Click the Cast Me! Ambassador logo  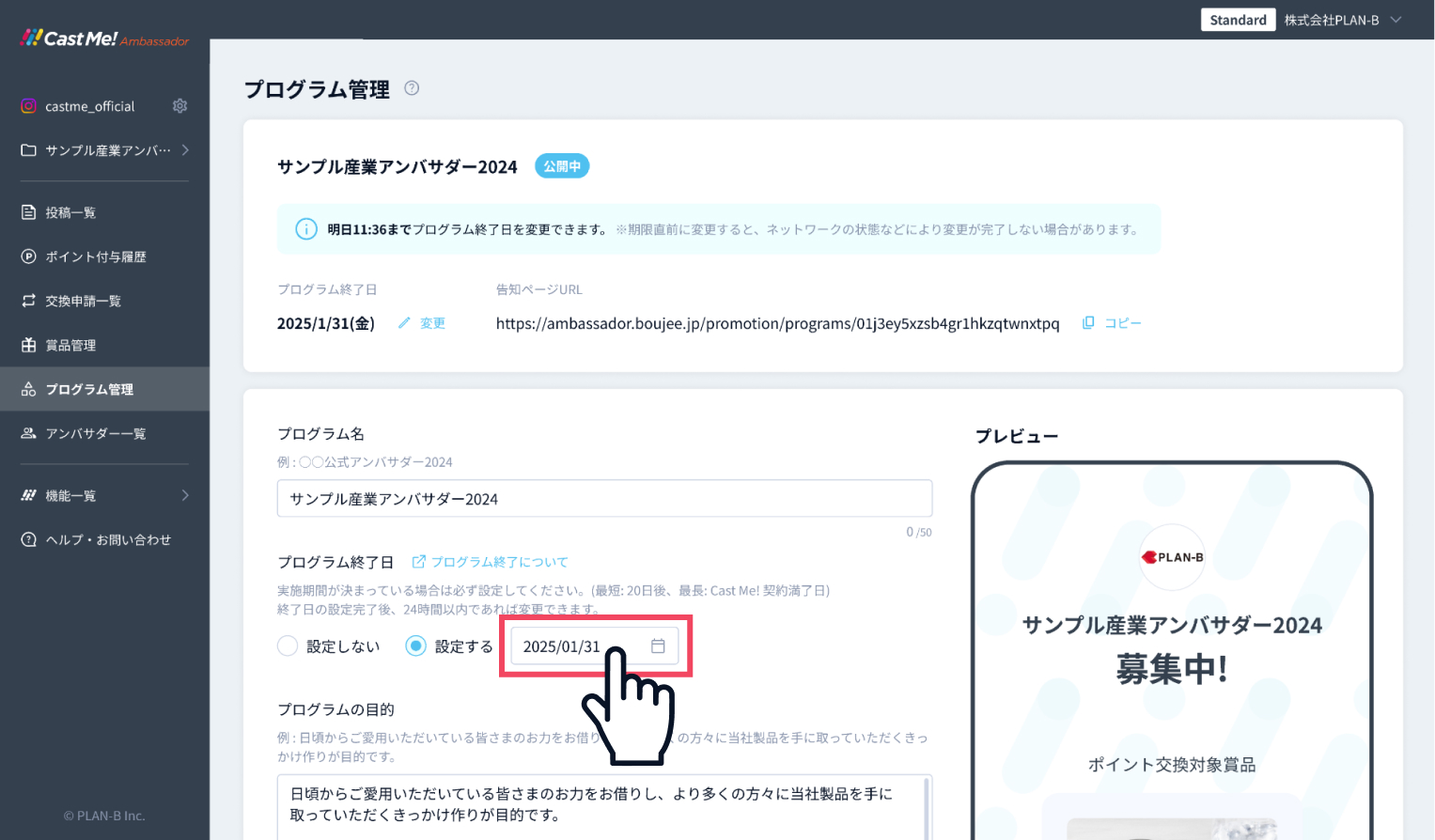104,39
